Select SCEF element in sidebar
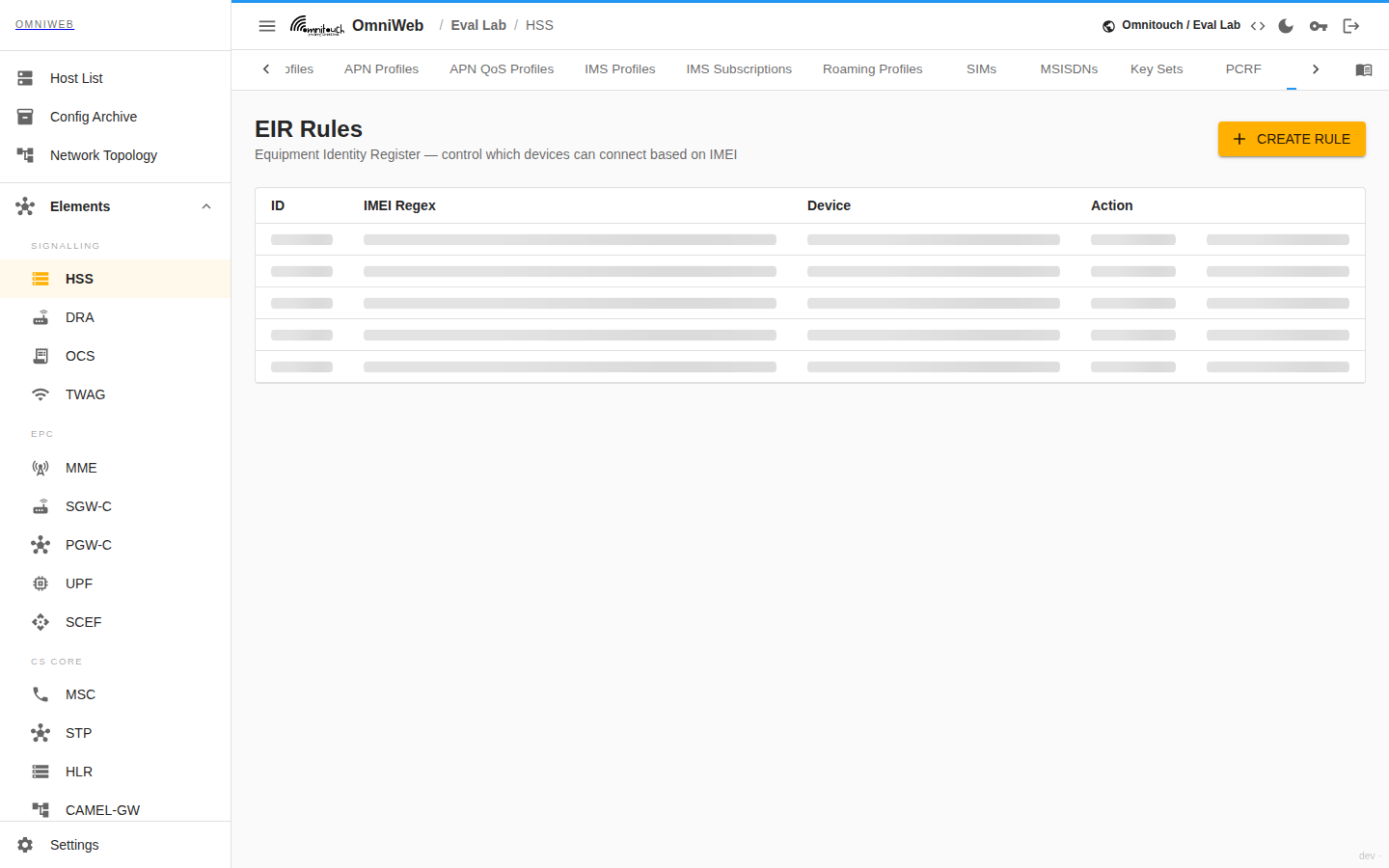 116,622
